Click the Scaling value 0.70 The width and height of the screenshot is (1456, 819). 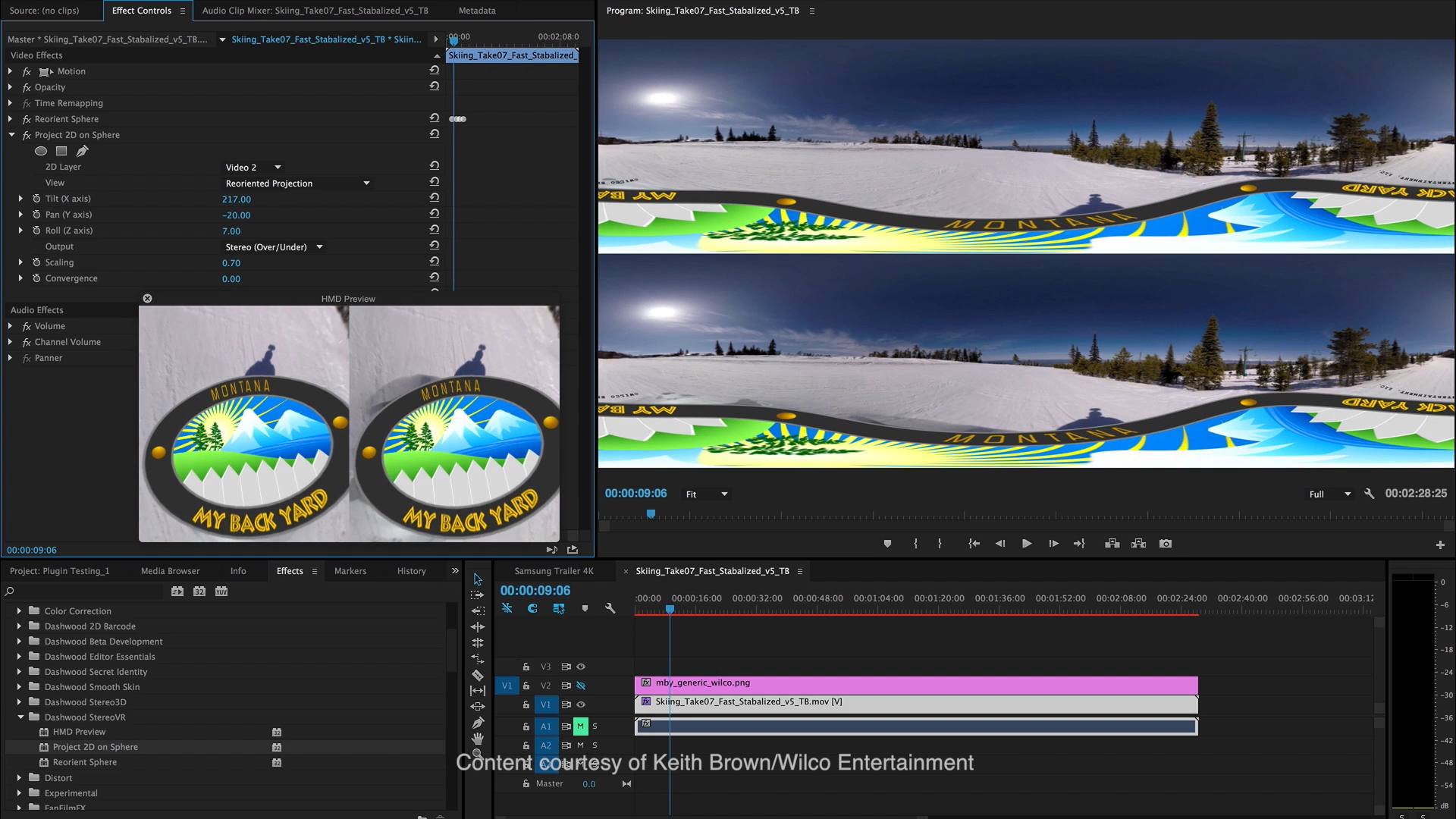pyautogui.click(x=231, y=263)
